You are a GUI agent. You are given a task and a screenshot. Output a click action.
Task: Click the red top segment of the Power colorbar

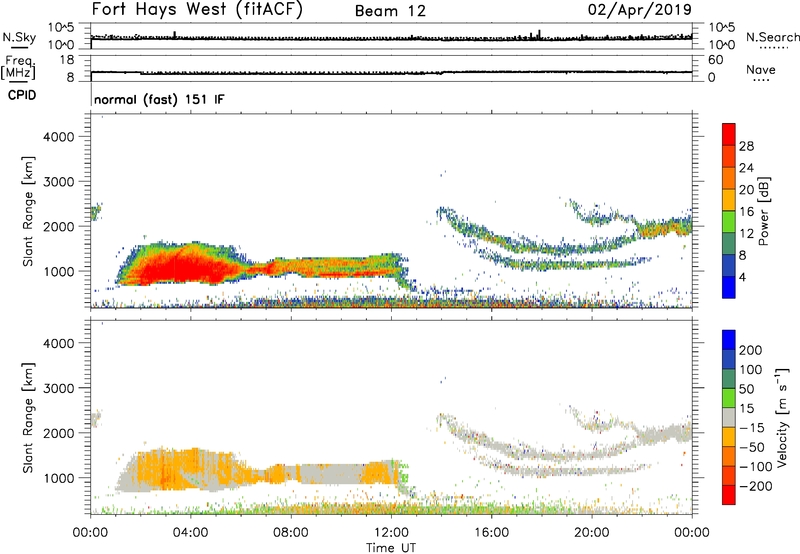click(x=729, y=134)
